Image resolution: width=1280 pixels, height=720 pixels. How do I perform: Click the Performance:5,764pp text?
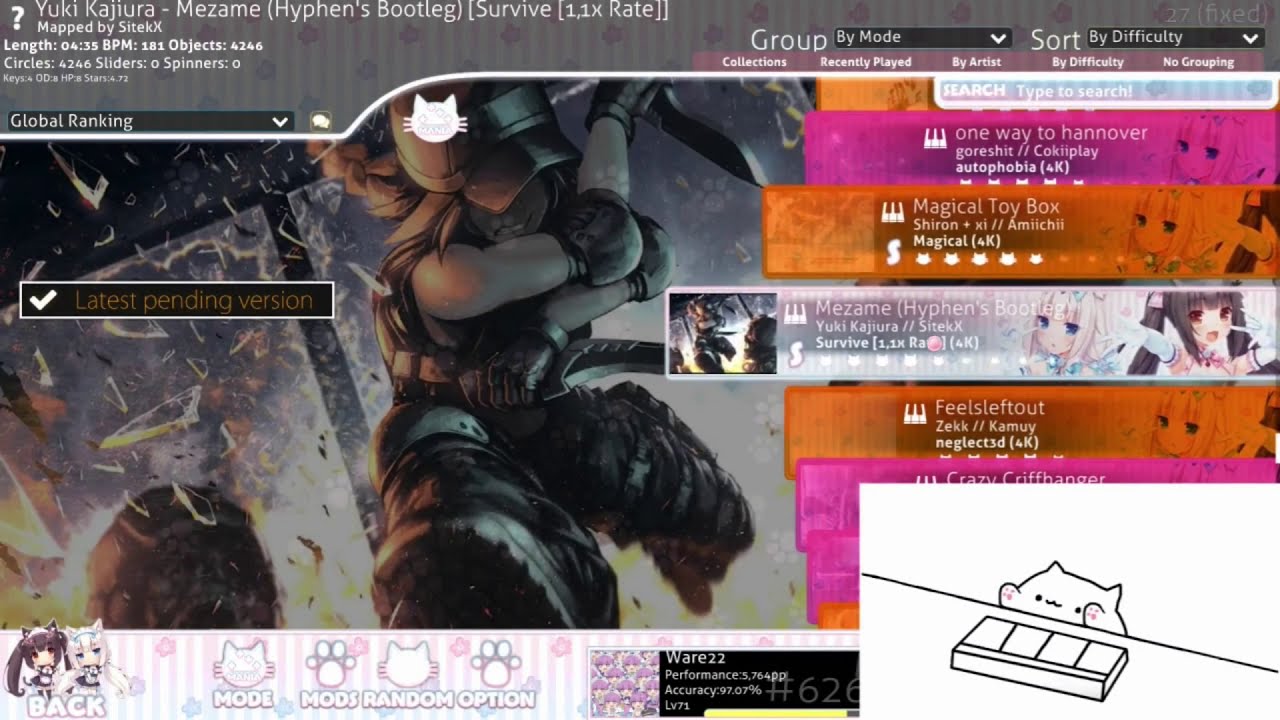click(726, 676)
